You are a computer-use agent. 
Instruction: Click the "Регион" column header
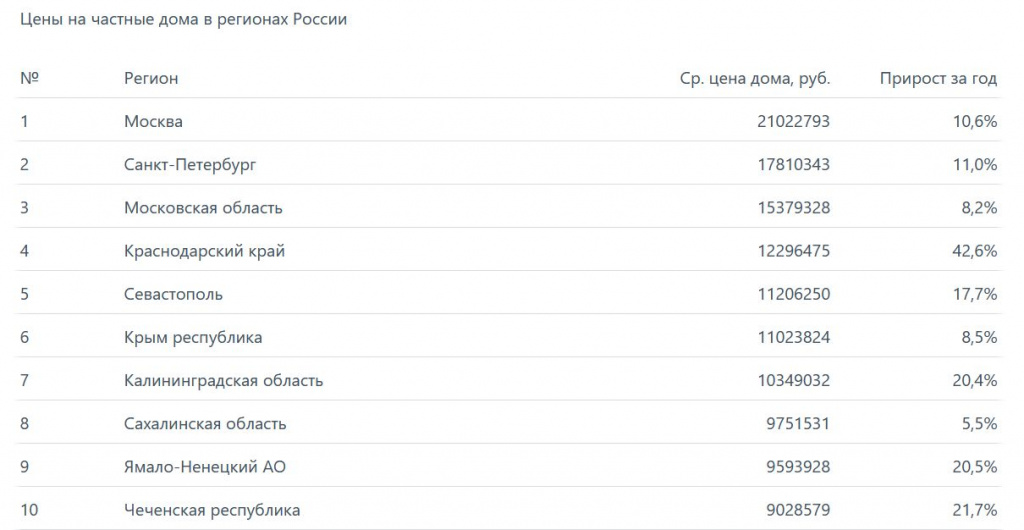point(151,78)
